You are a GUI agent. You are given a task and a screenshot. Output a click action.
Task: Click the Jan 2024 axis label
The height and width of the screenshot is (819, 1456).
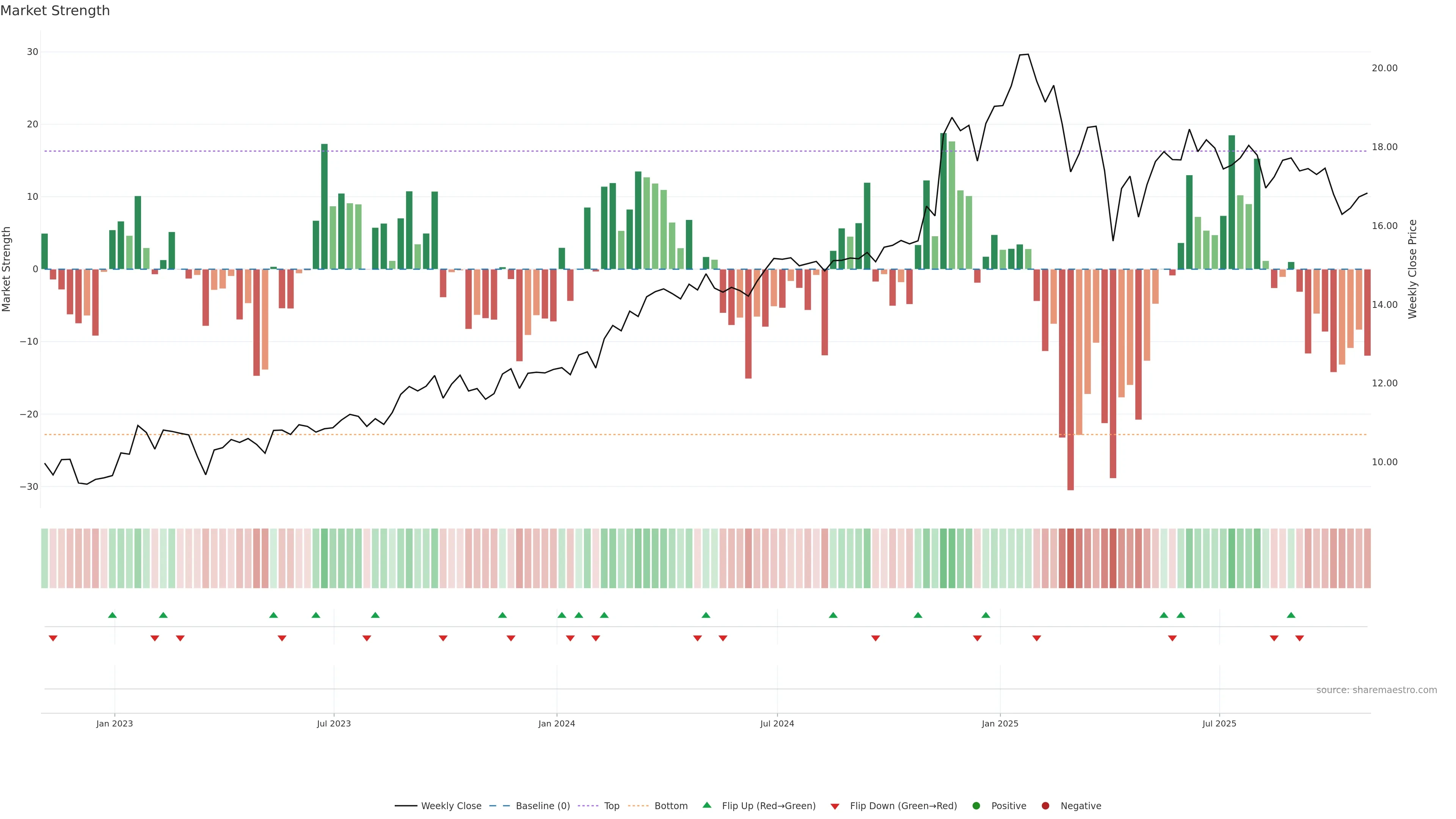click(x=556, y=723)
